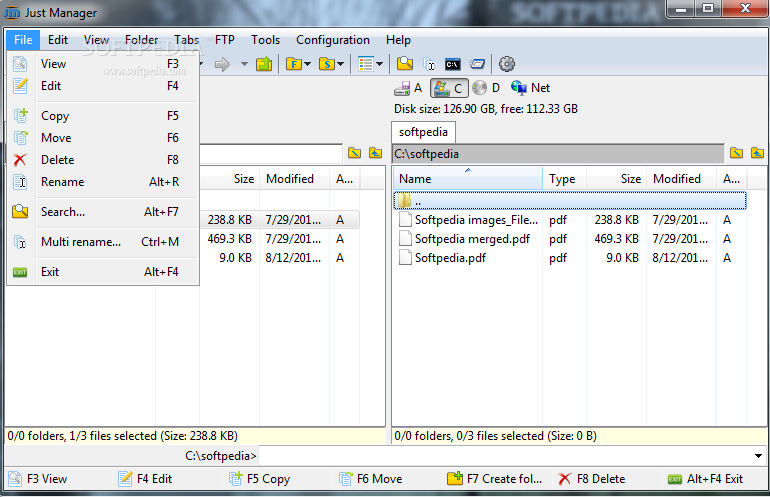
Task: Sort right panel by Modified column
Action: pos(682,179)
